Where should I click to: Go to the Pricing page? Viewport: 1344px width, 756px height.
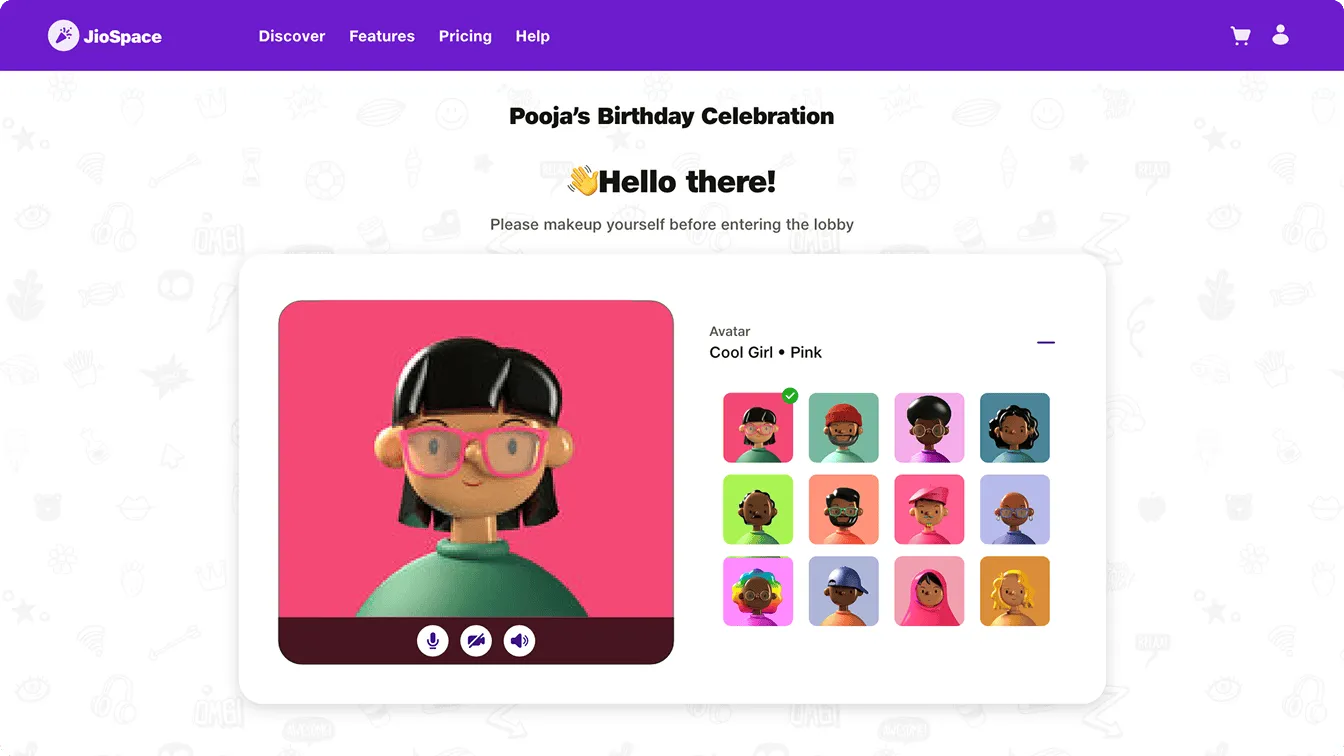[x=465, y=36]
